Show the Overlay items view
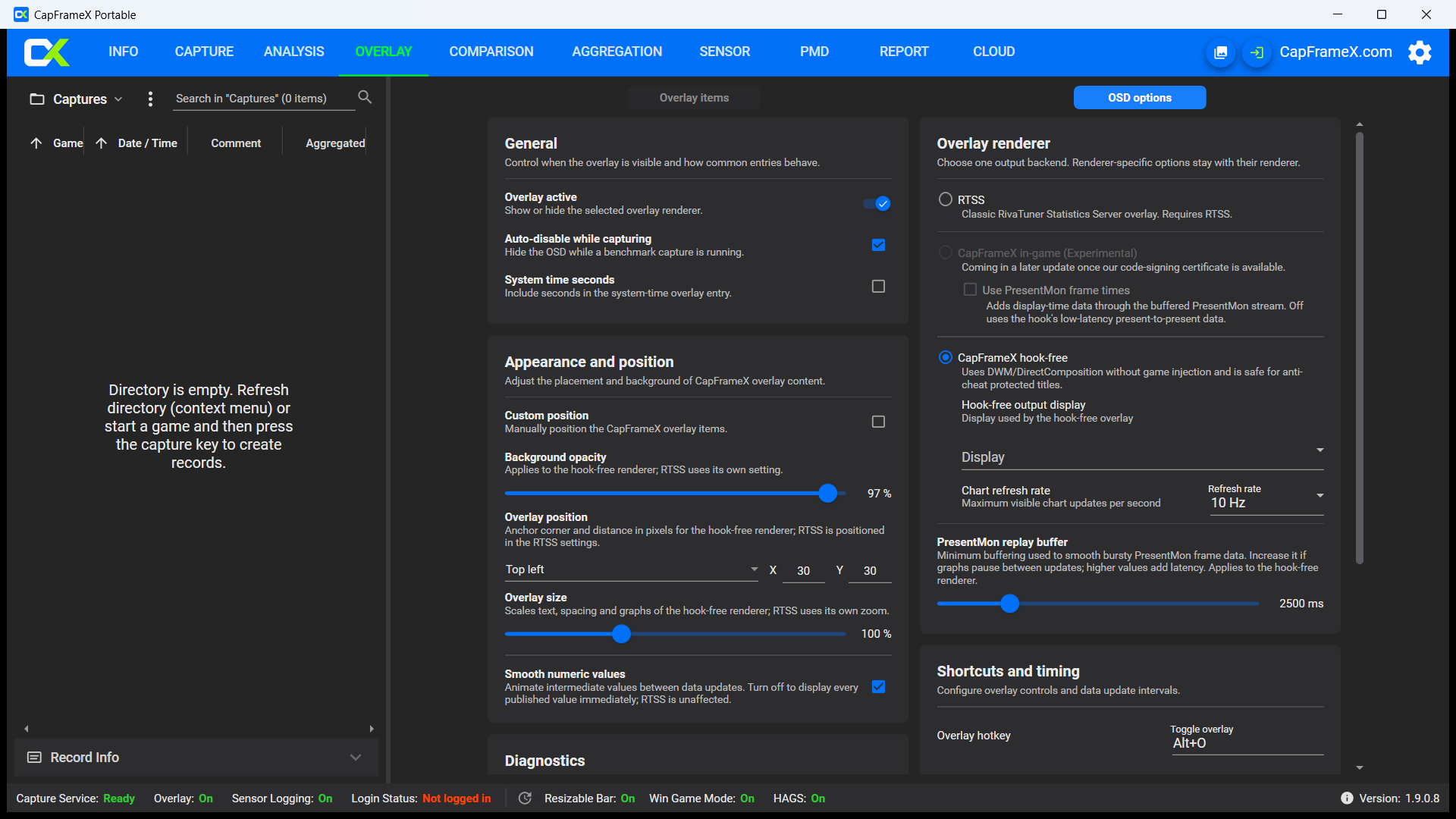Image resolution: width=1456 pixels, height=819 pixels. click(694, 98)
